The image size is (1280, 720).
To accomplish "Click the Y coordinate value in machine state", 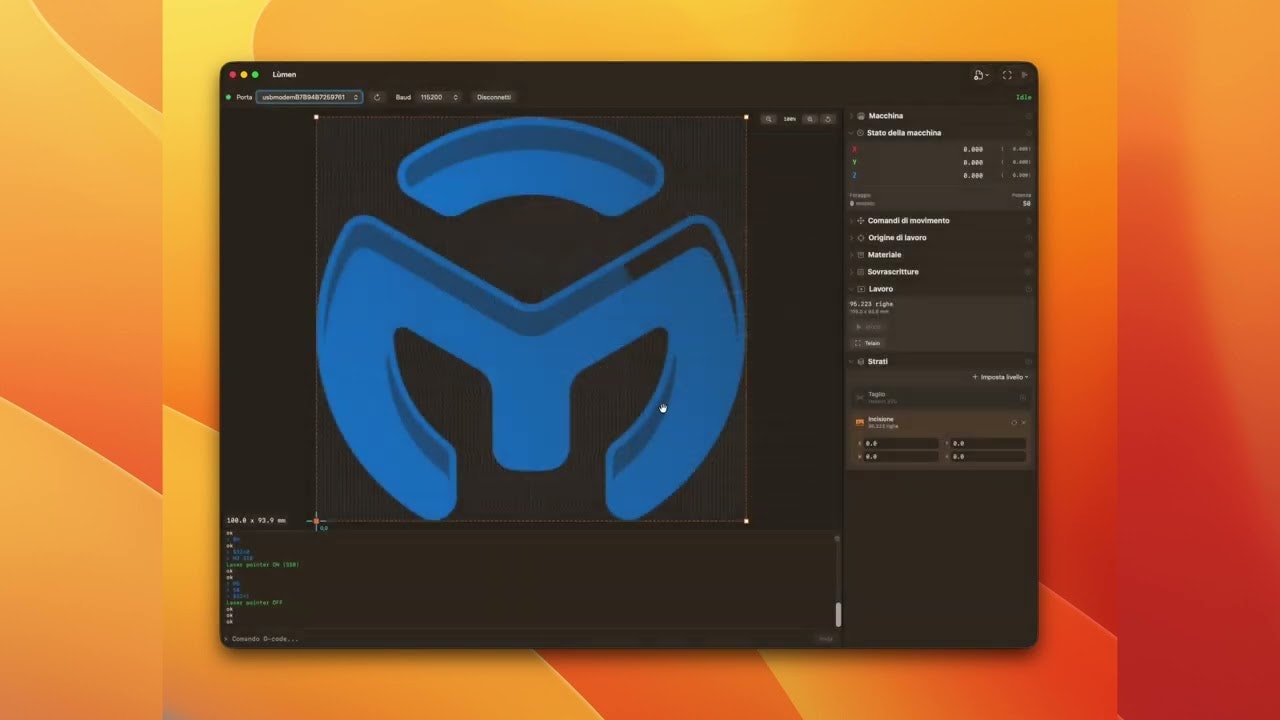I will tap(973, 162).
